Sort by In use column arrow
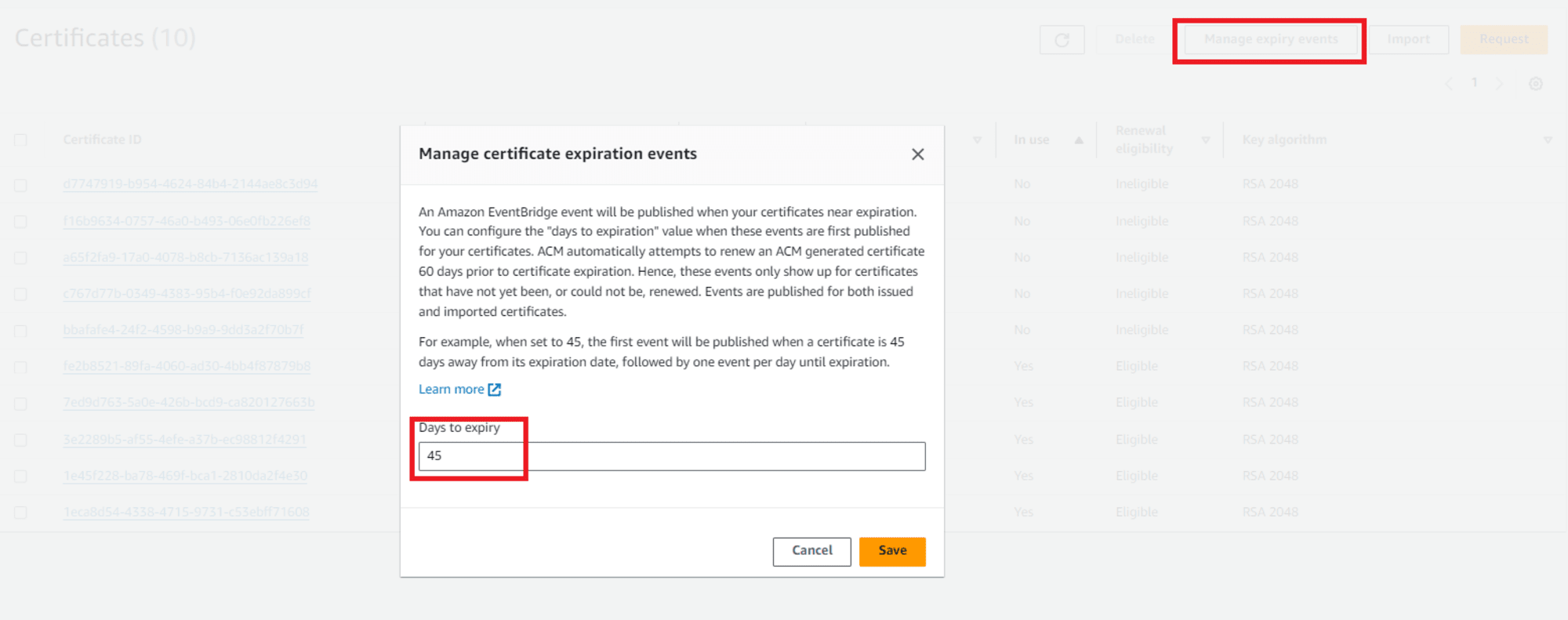The image size is (1568, 620). coord(1079,140)
